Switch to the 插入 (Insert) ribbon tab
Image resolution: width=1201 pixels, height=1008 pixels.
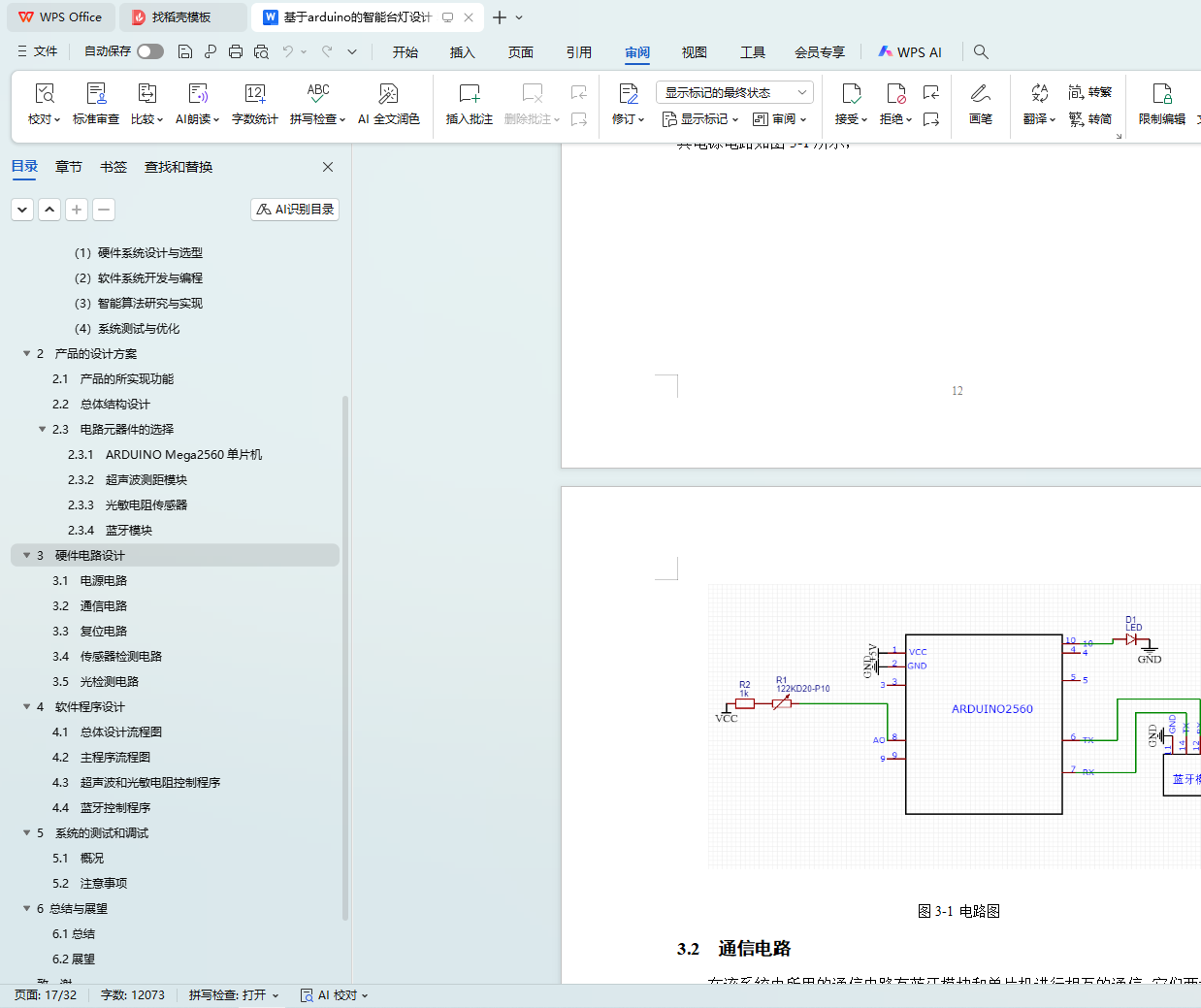click(x=463, y=52)
